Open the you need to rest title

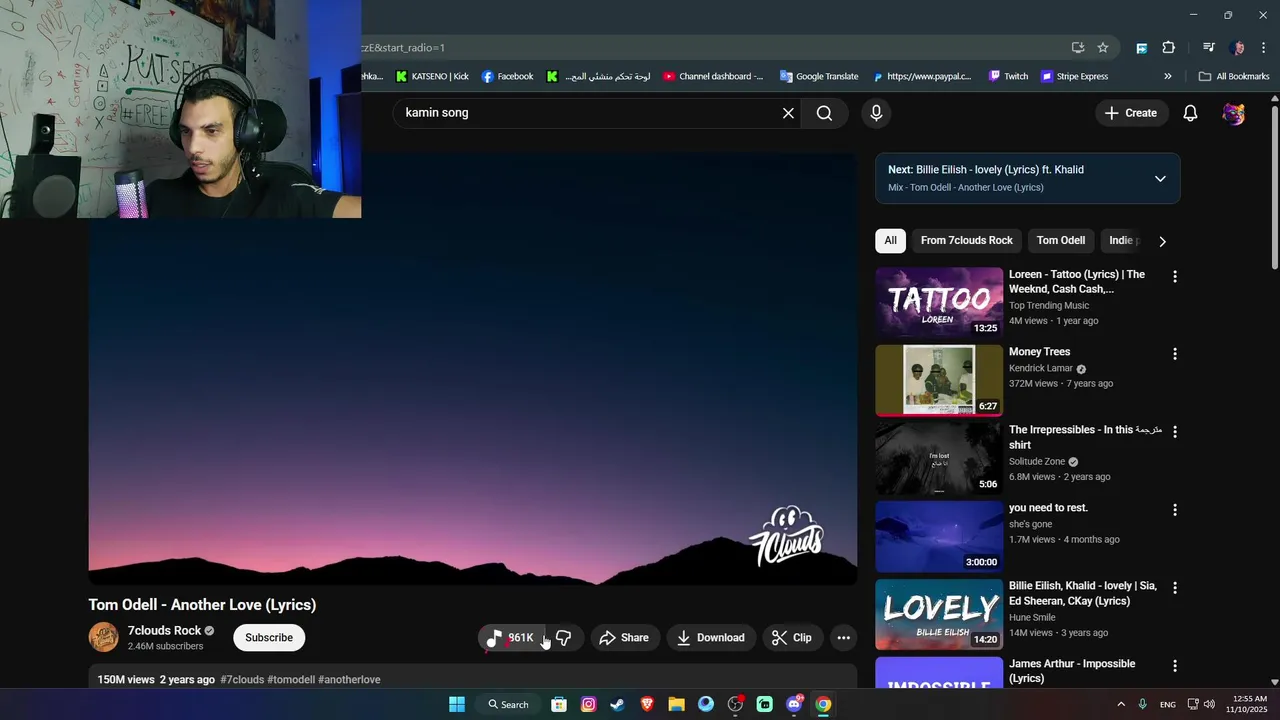point(1048,508)
